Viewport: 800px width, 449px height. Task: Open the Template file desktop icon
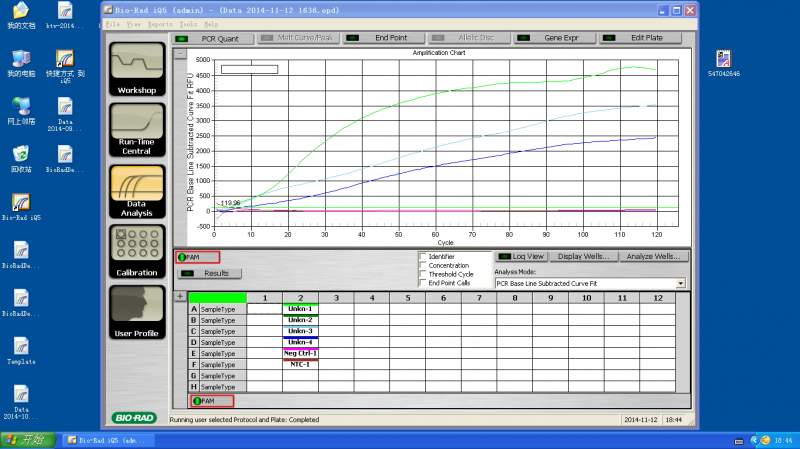21,351
